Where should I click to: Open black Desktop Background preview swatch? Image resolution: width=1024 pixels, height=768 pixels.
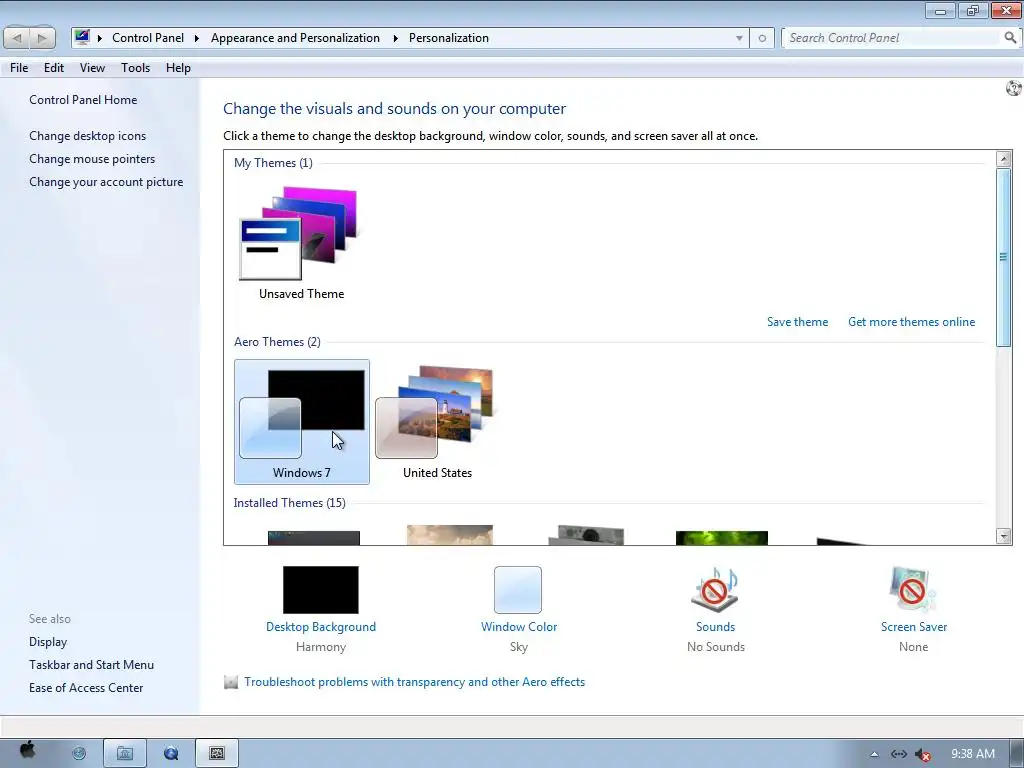click(321, 590)
